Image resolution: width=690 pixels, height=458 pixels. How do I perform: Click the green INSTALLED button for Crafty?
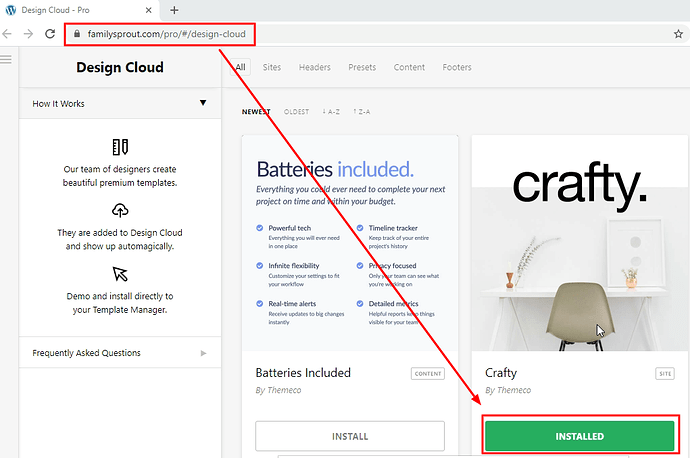(580, 436)
